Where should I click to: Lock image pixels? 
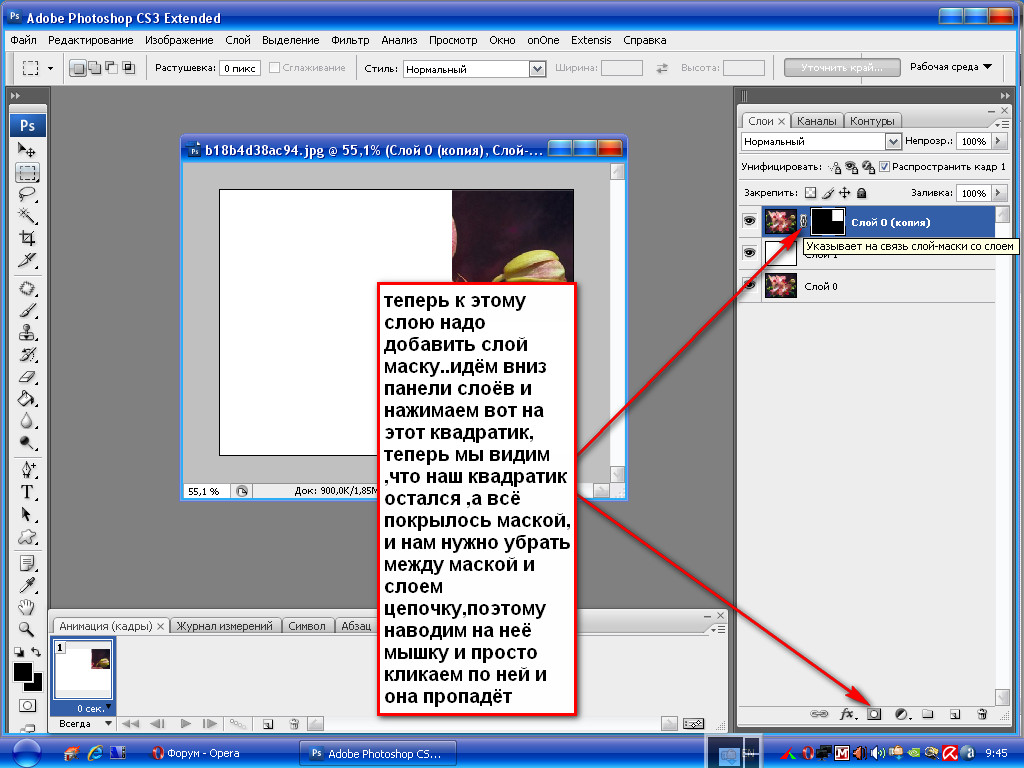point(828,193)
